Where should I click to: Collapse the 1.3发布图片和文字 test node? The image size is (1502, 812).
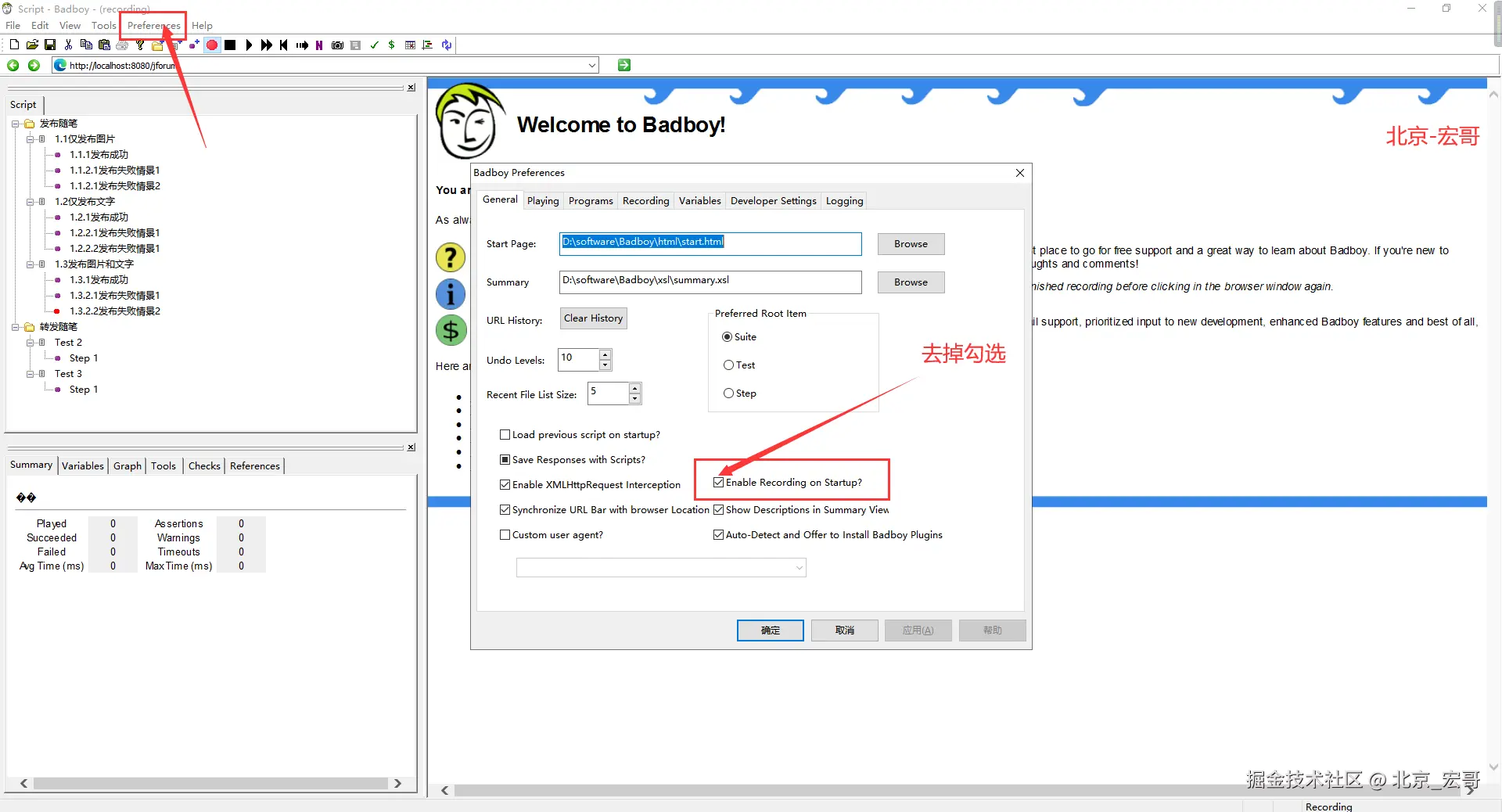coord(31,264)
